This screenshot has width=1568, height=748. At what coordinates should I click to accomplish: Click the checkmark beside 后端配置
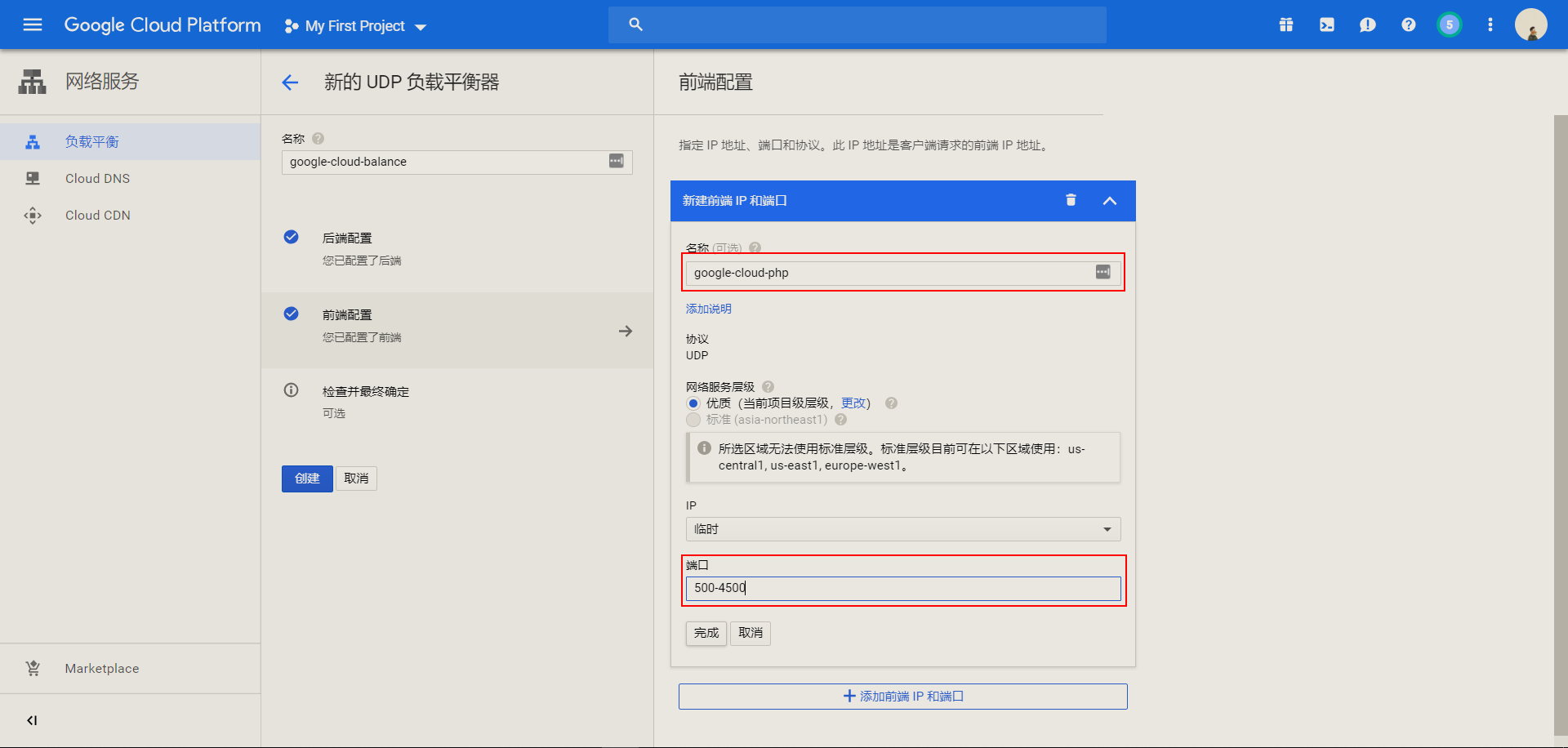click(x=291, y=237)
